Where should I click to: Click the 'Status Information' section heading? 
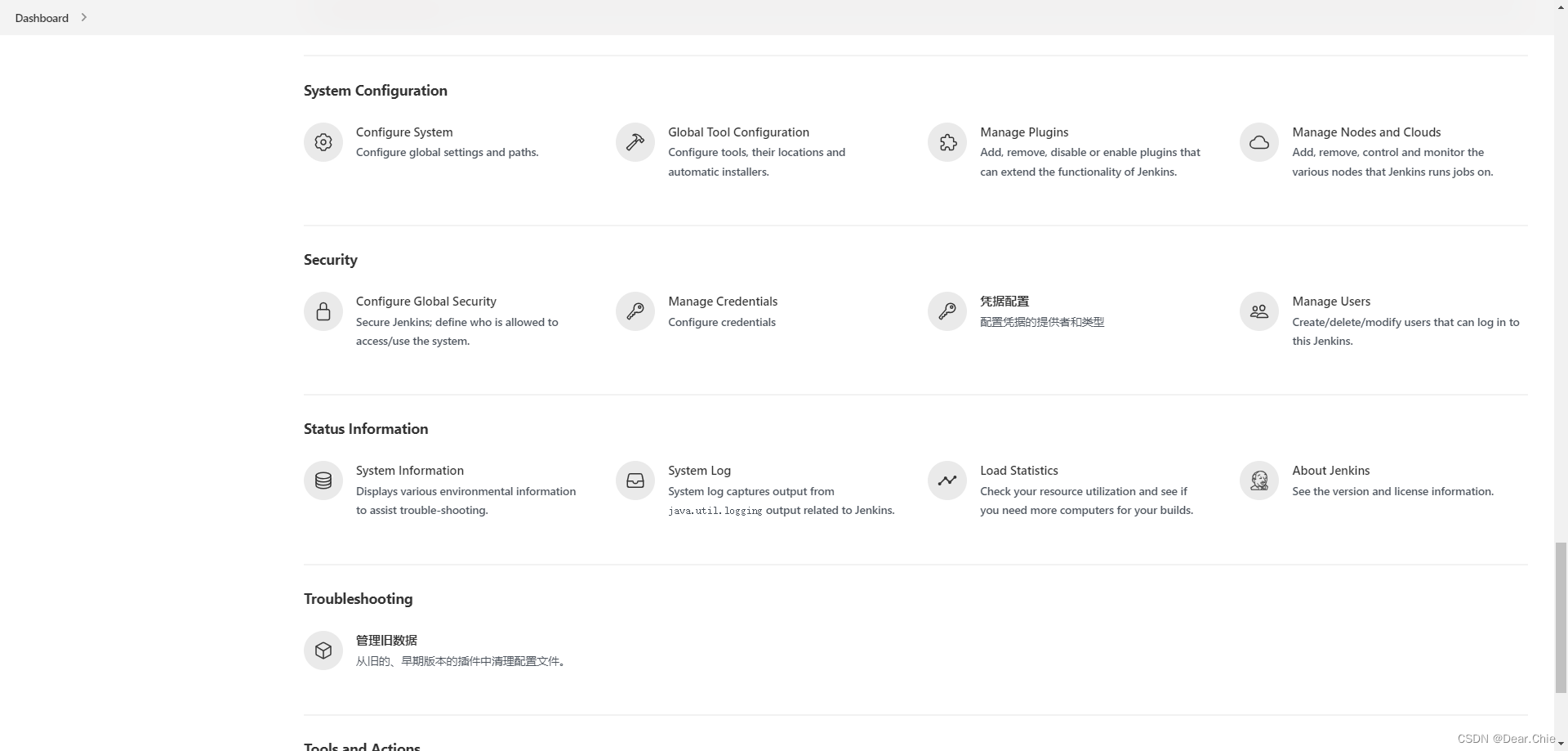366,429
